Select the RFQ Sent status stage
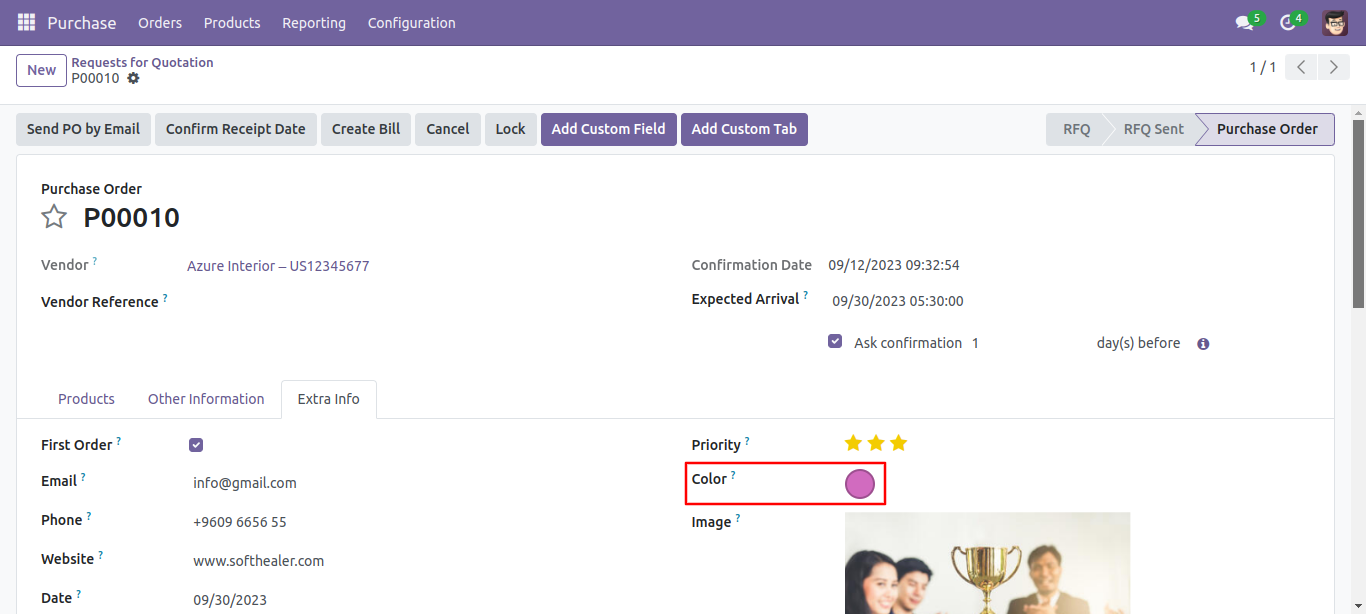The image size is (1366, 614). click(x=1153, y=129)
